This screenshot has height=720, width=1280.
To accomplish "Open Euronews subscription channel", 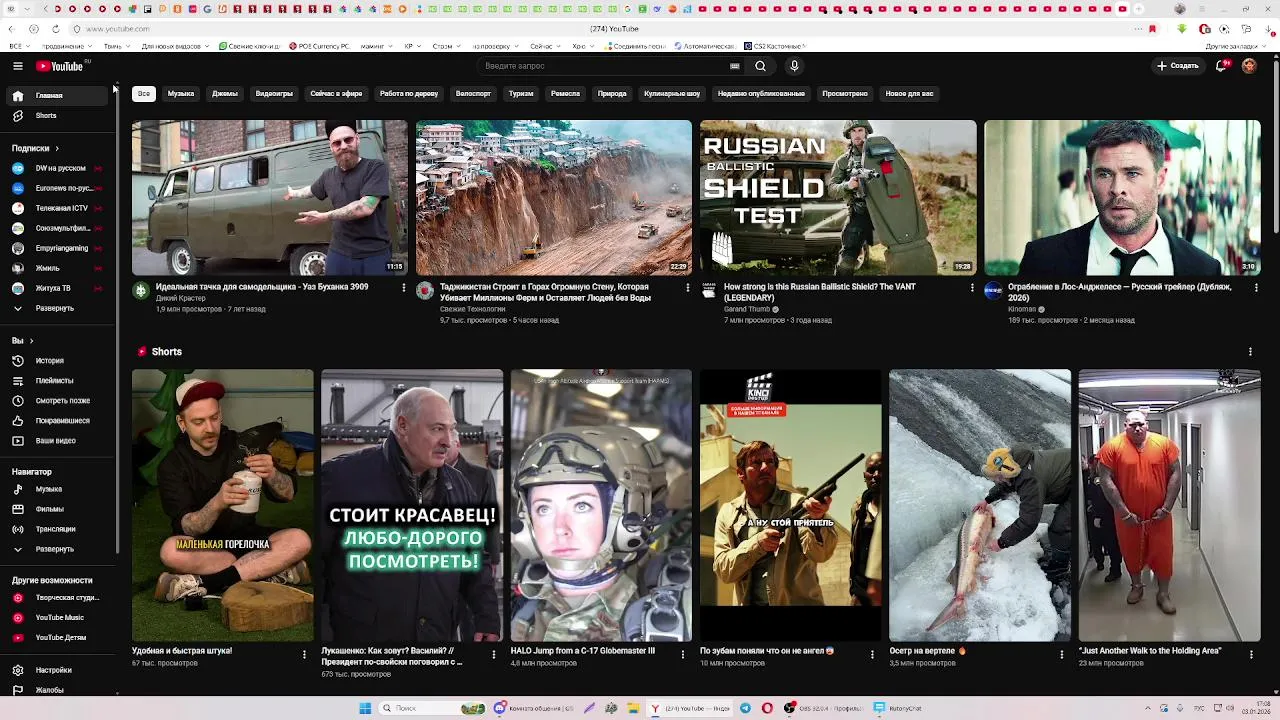I will click(x=58, y=188).
